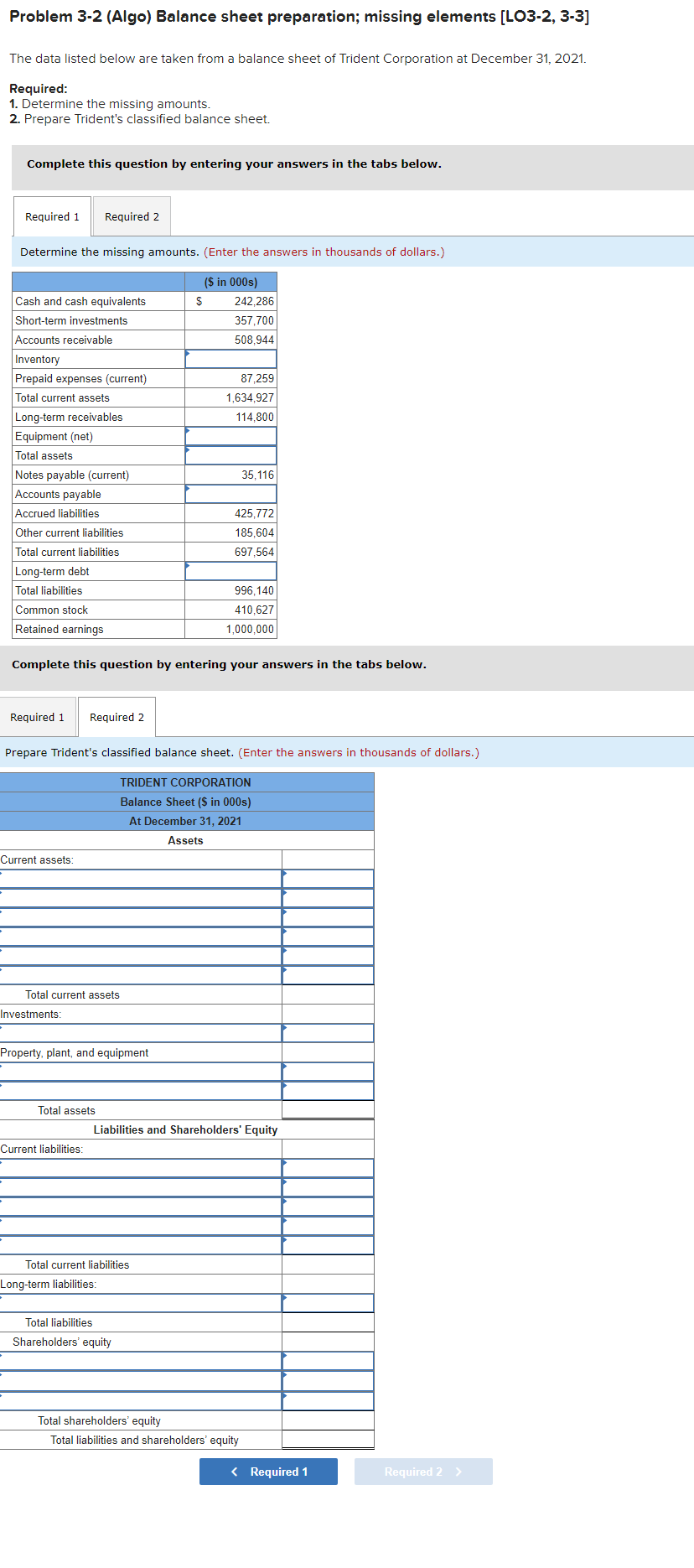Click the Inventory amount field
This screenshot has height=1568, width=694.
230,359
